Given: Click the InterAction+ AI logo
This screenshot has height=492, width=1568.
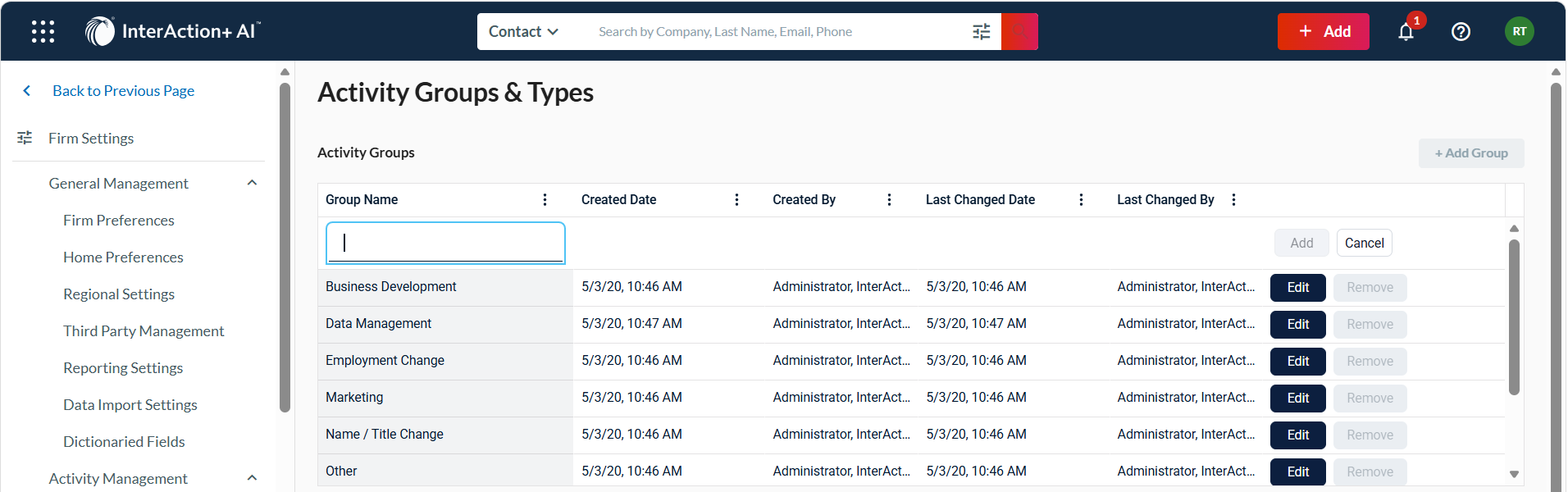Looking at the screenshot, I should (x=173, y=31).
